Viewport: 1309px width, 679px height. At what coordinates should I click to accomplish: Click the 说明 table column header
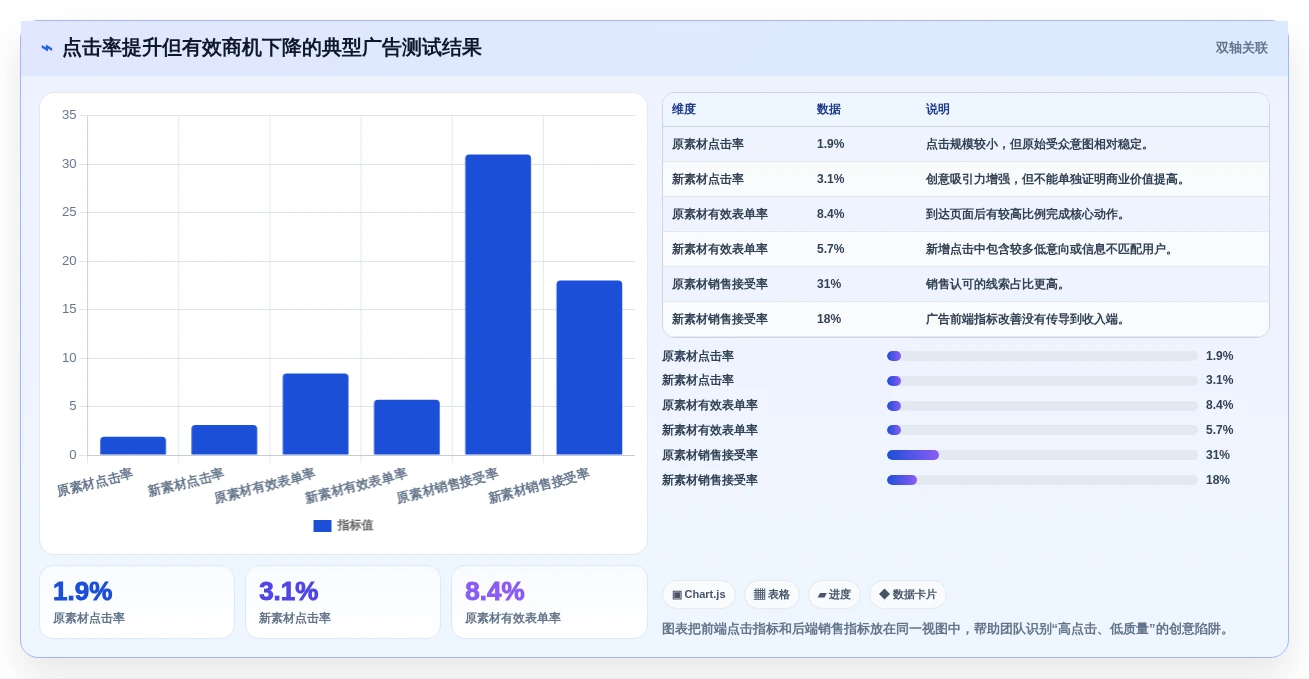click(x=938, y=110)
